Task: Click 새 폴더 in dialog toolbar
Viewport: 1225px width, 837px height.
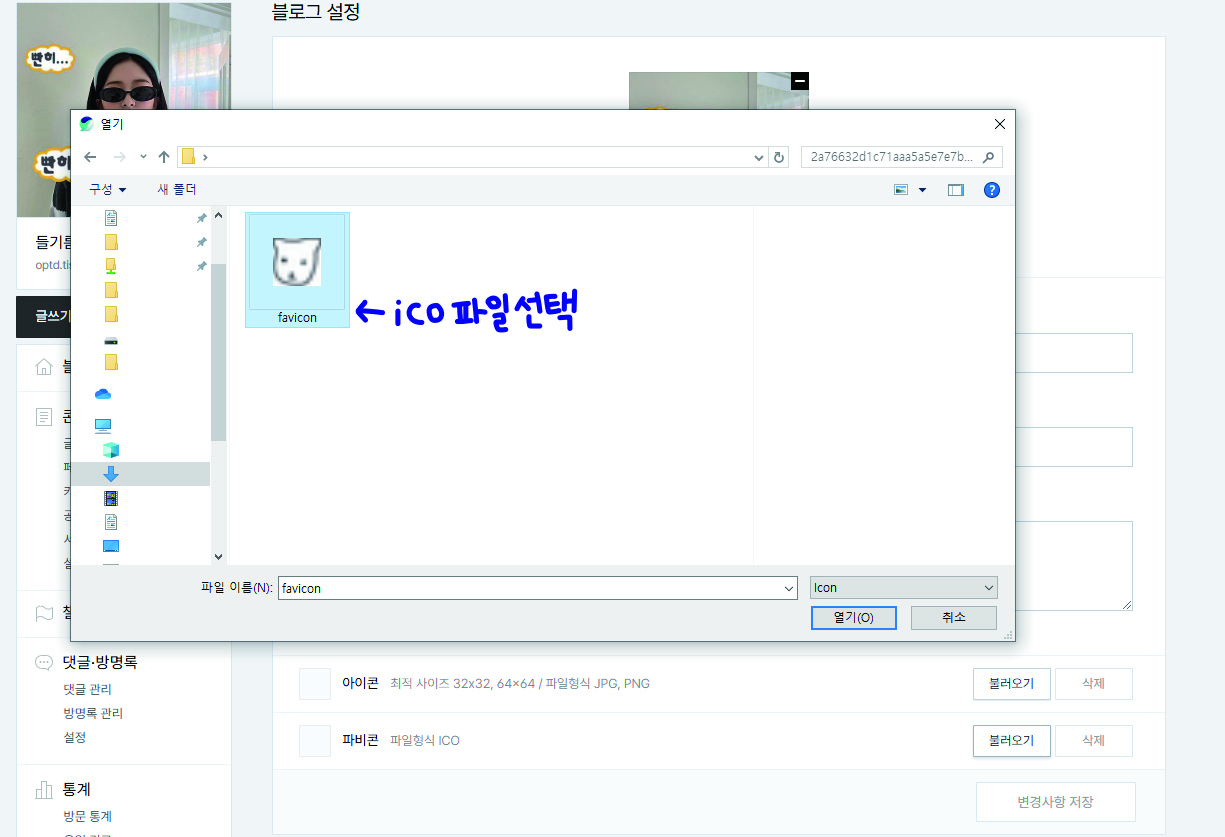Action: click(x=177, y=189)
